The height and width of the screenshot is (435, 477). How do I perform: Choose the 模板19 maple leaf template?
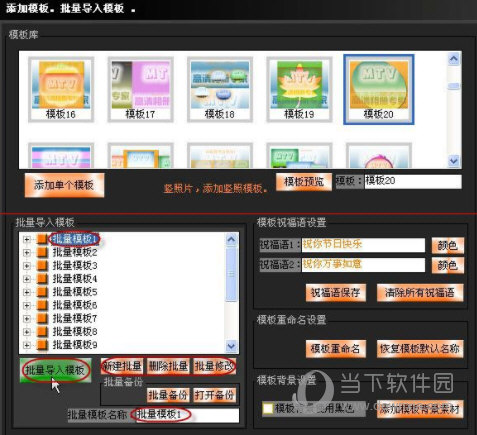point(299,89)
